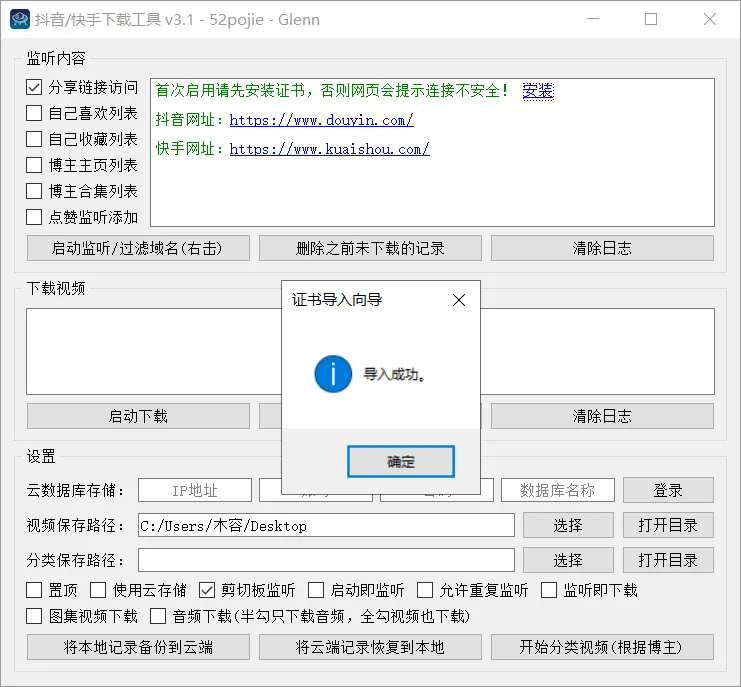Click the 视频保存路径 path field

(326, 525)
